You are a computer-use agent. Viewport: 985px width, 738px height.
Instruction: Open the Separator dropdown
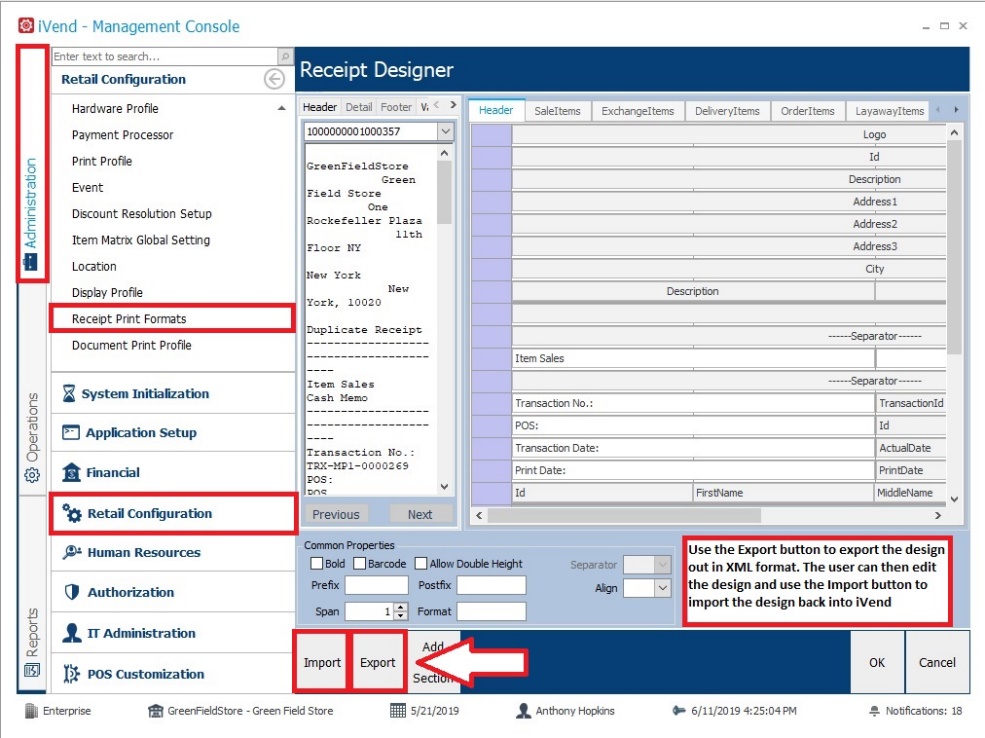coord(662,565)
